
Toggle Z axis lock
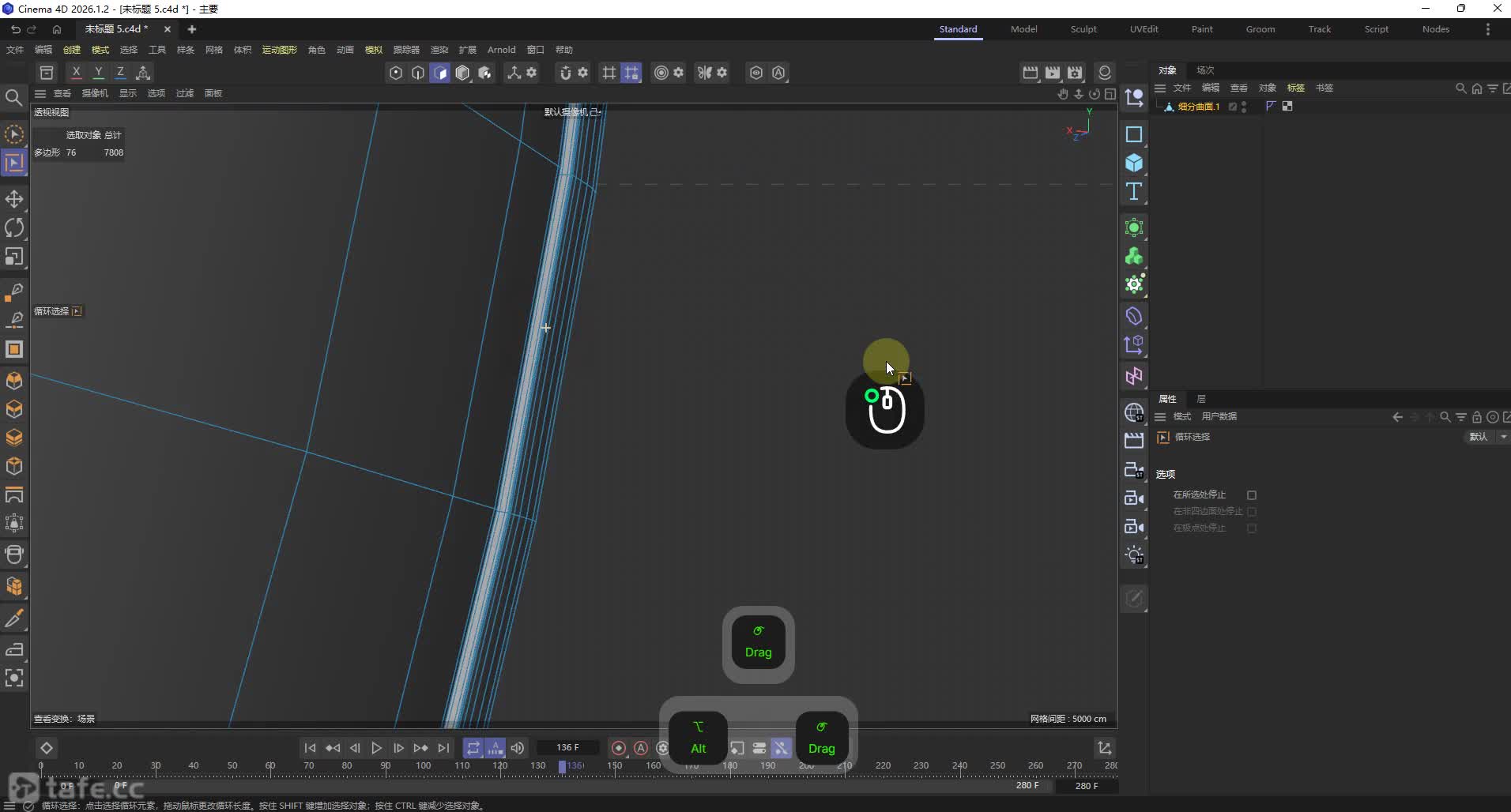click(x=120, y=73)
